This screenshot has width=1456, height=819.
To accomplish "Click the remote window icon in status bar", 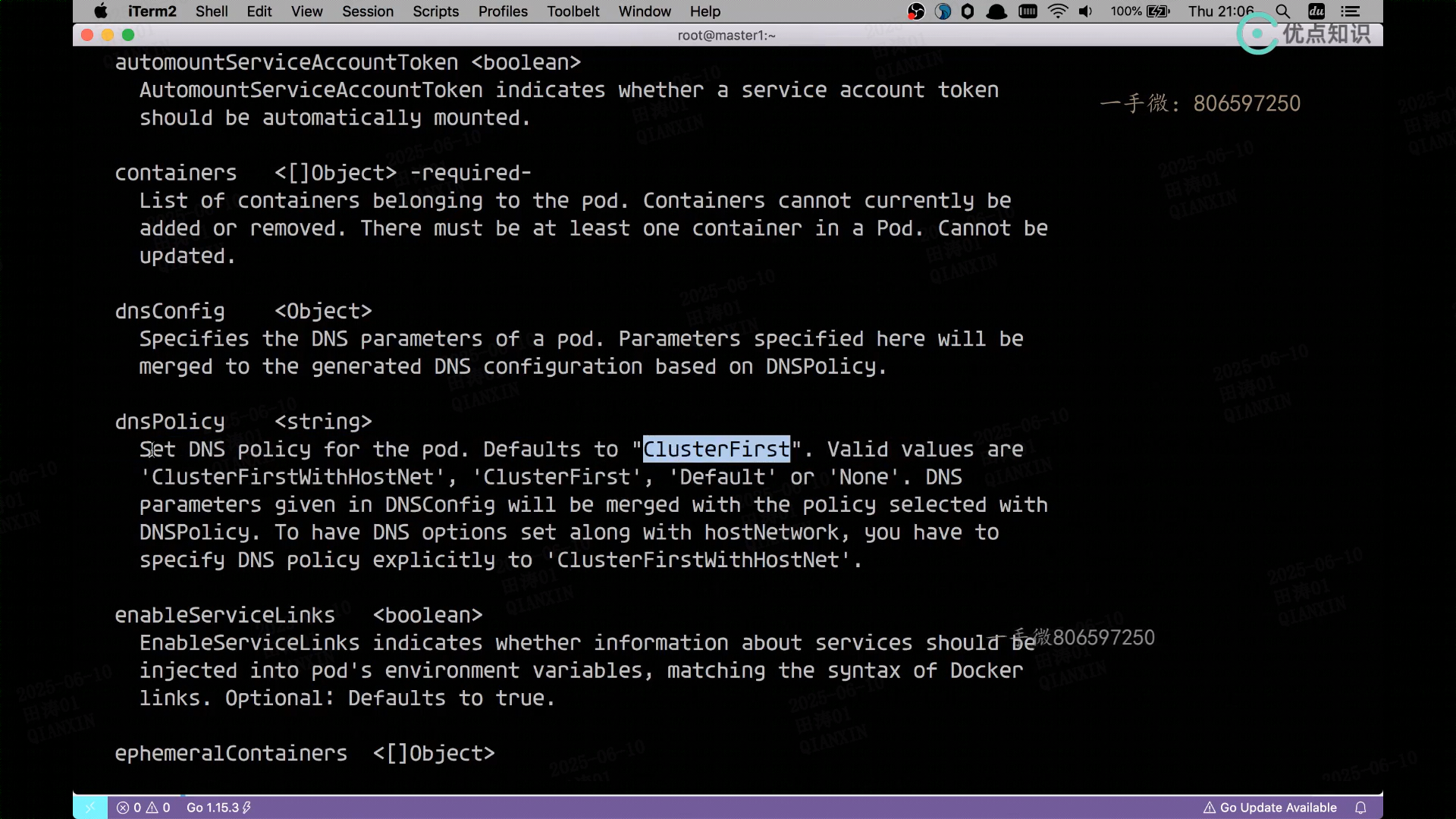I will click(x=90, y=808).
